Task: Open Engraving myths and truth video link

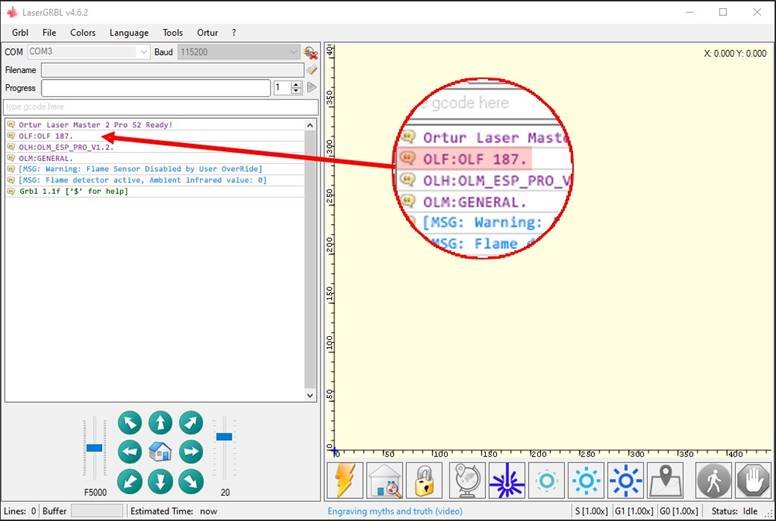Action: coord(395,511)
